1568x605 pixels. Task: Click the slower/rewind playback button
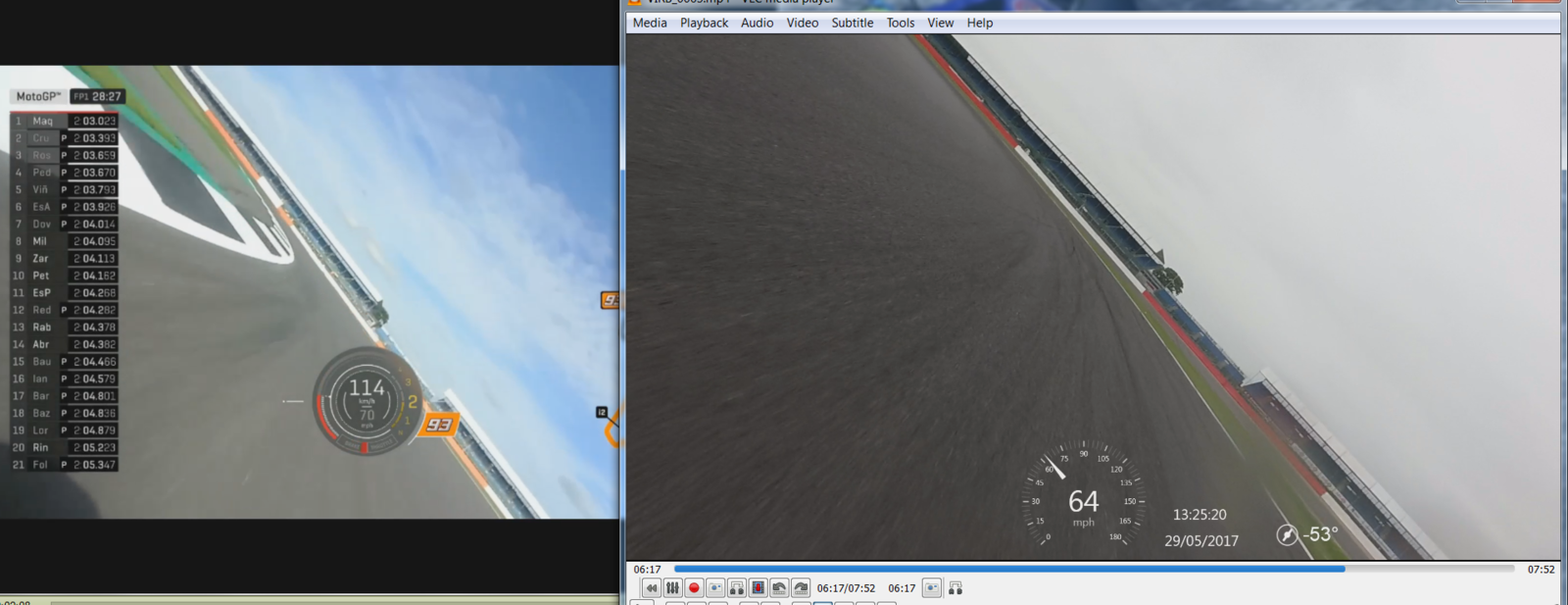coord(651,588)
